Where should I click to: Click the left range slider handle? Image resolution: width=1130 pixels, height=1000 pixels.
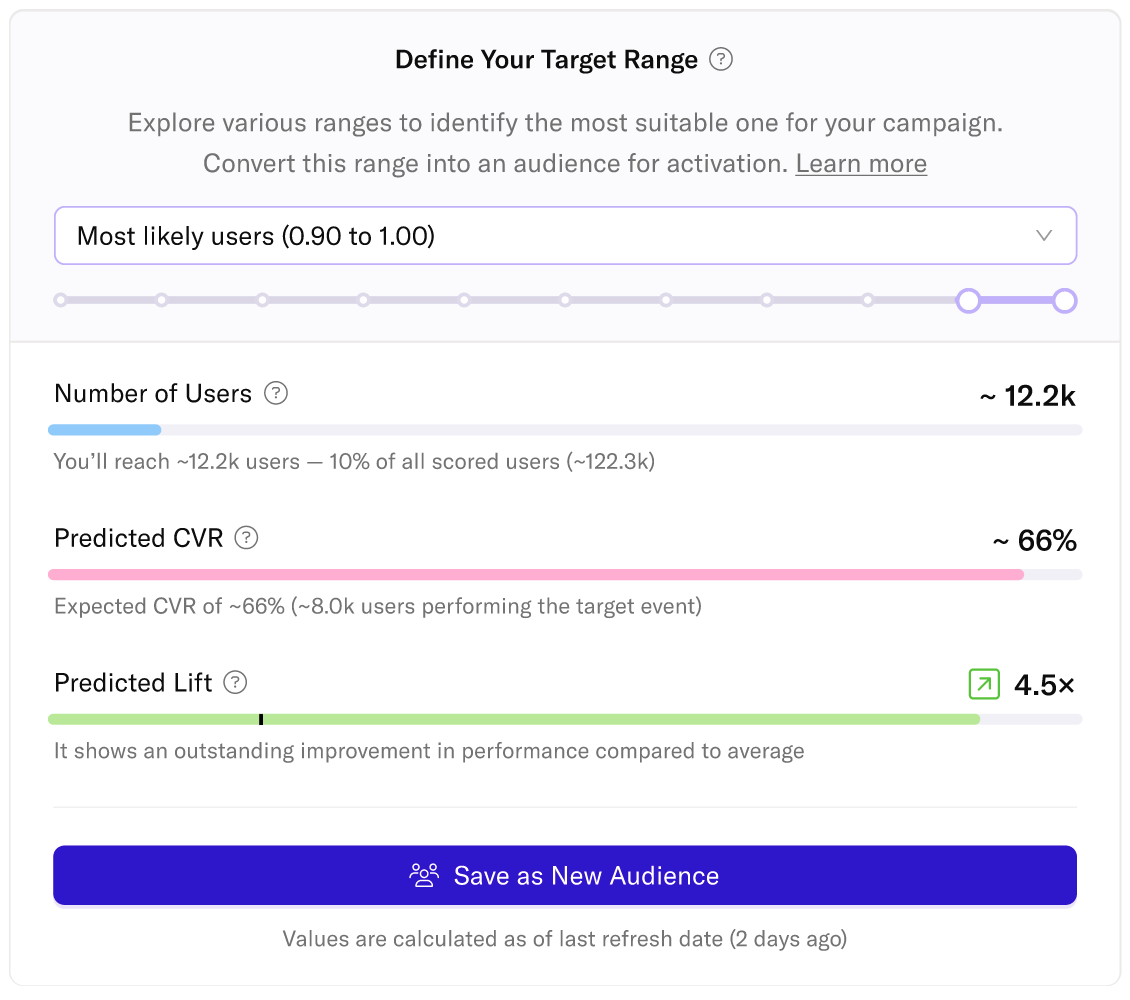point(968,300)
